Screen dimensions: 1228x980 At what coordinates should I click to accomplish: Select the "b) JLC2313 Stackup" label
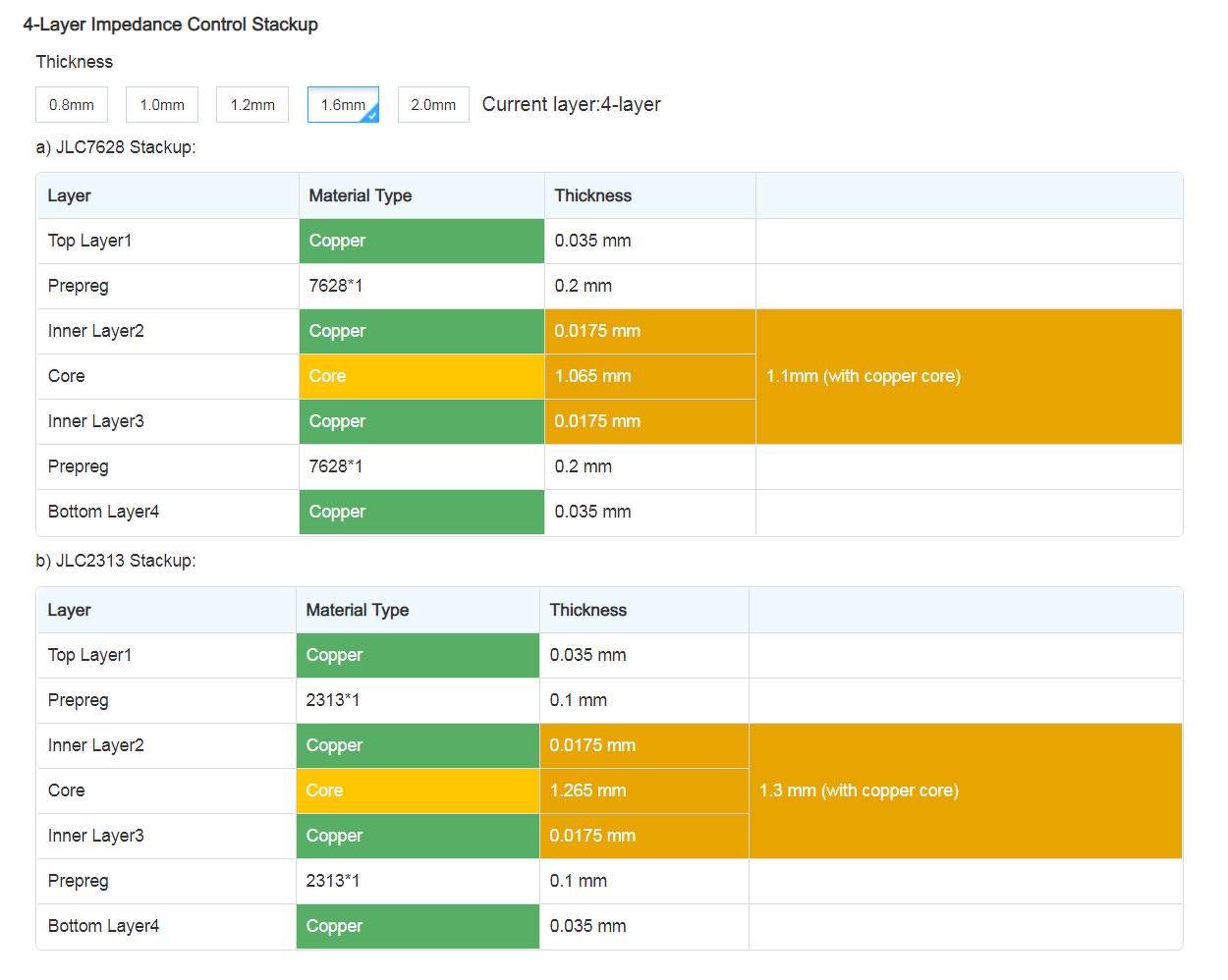click(116, 561)
